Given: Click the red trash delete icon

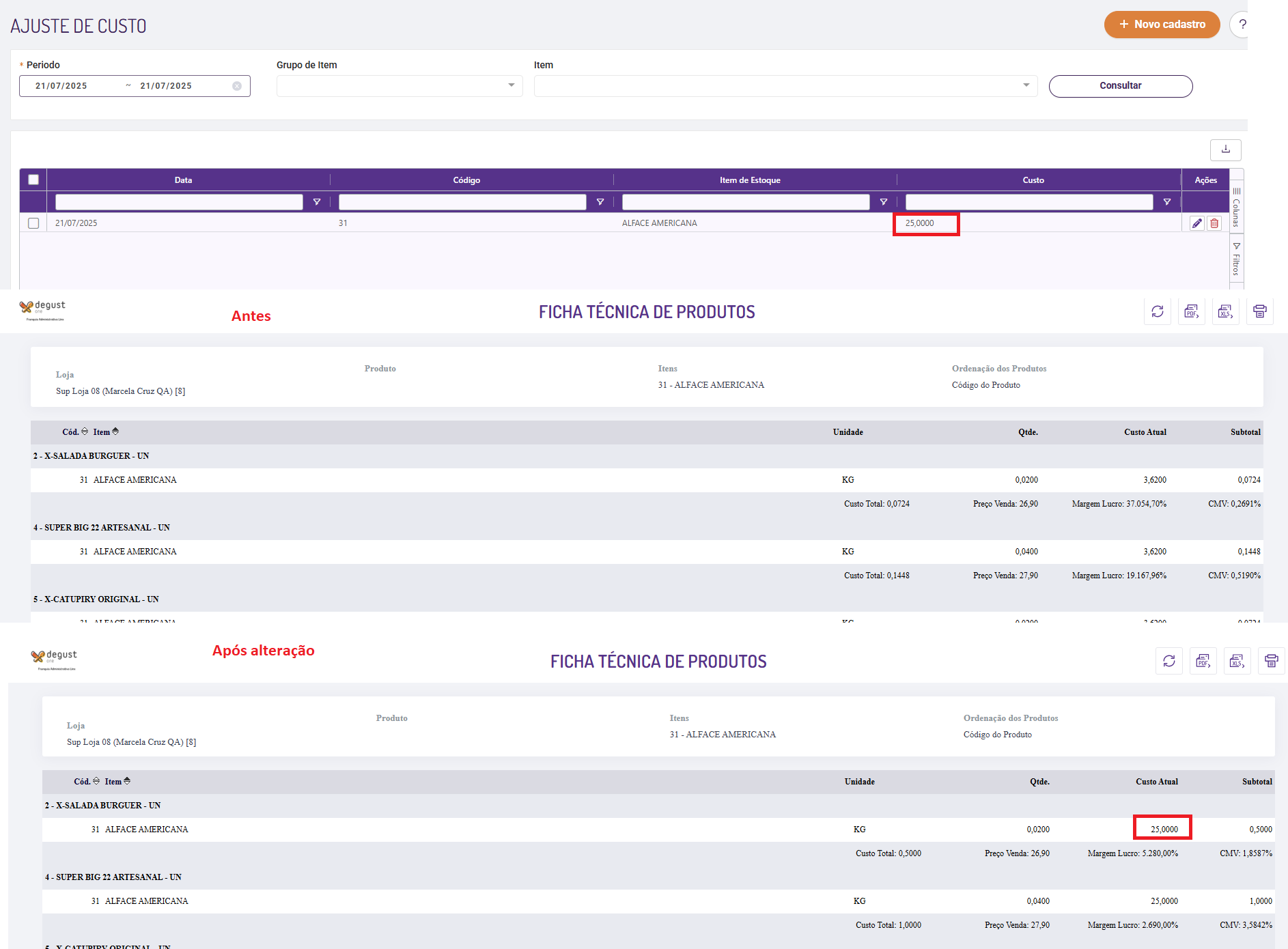Looking at the screenshot, I should [1214, 223].
